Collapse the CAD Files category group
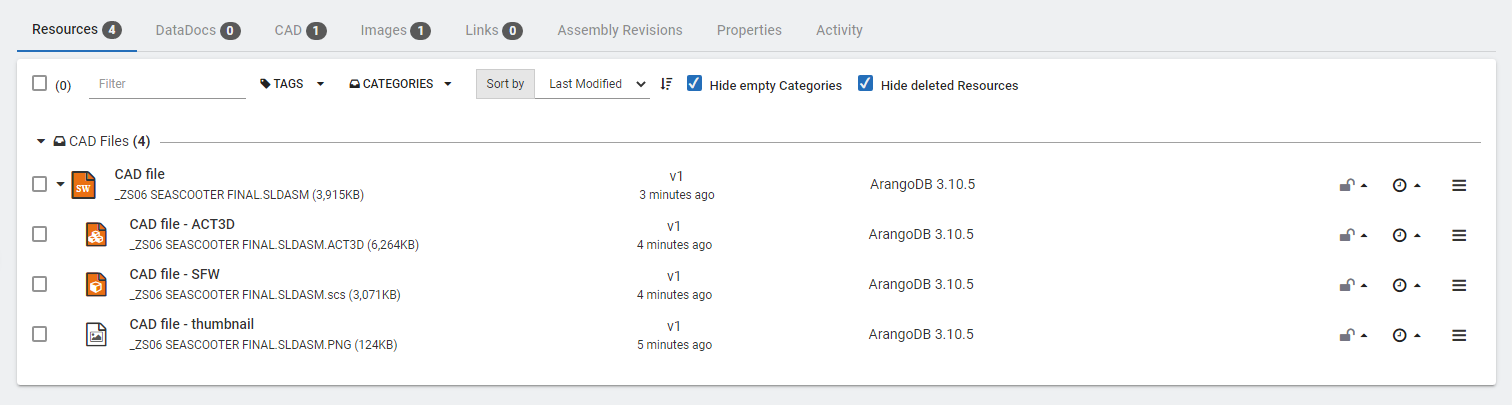 (x=41, y=142)
